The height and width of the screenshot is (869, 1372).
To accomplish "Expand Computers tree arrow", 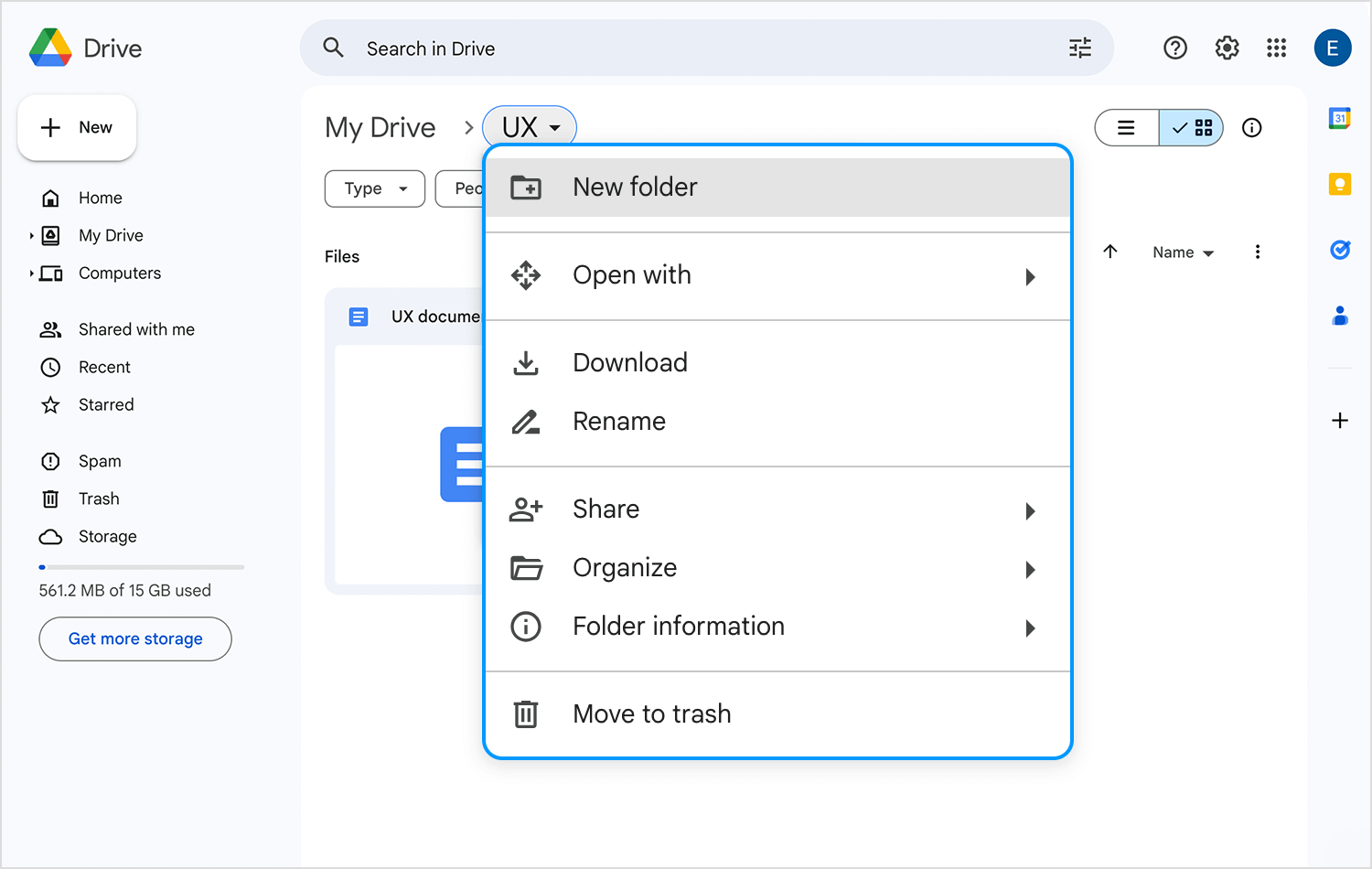I will tap(32, 274).
